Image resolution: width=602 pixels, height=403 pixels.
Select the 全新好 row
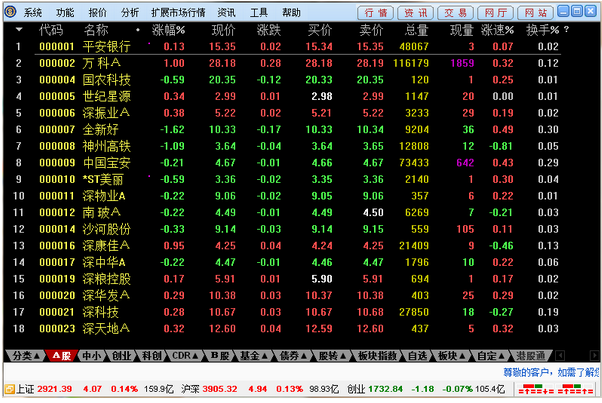click(x=286, y=129)
